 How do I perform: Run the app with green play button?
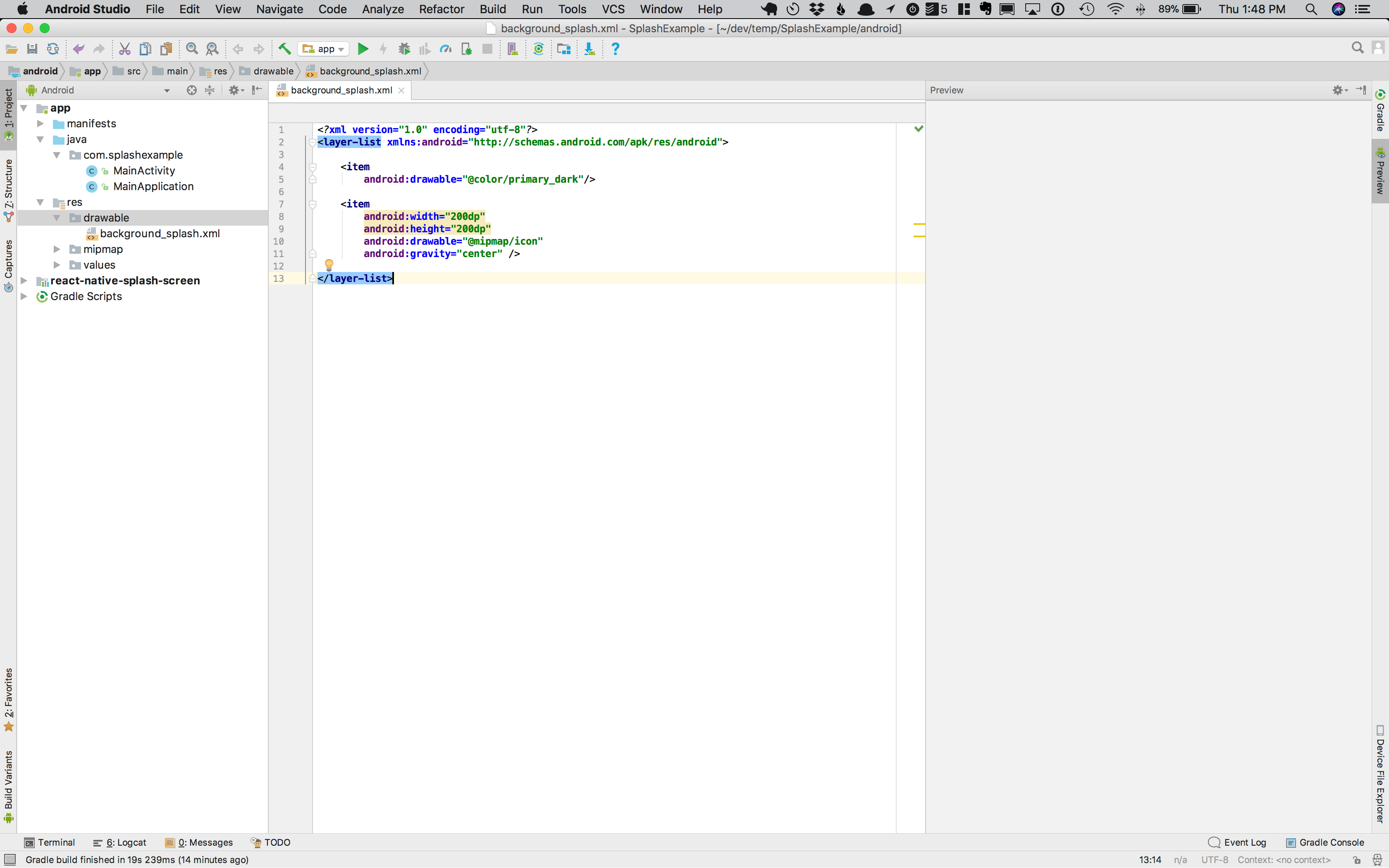pyautogui.click(x=363, y=49)
